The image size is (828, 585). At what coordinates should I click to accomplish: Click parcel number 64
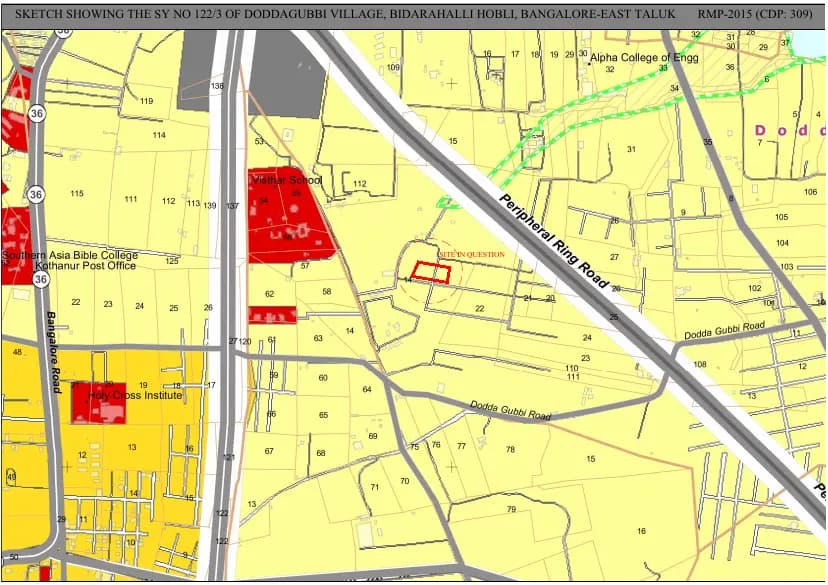click(366, 389)
